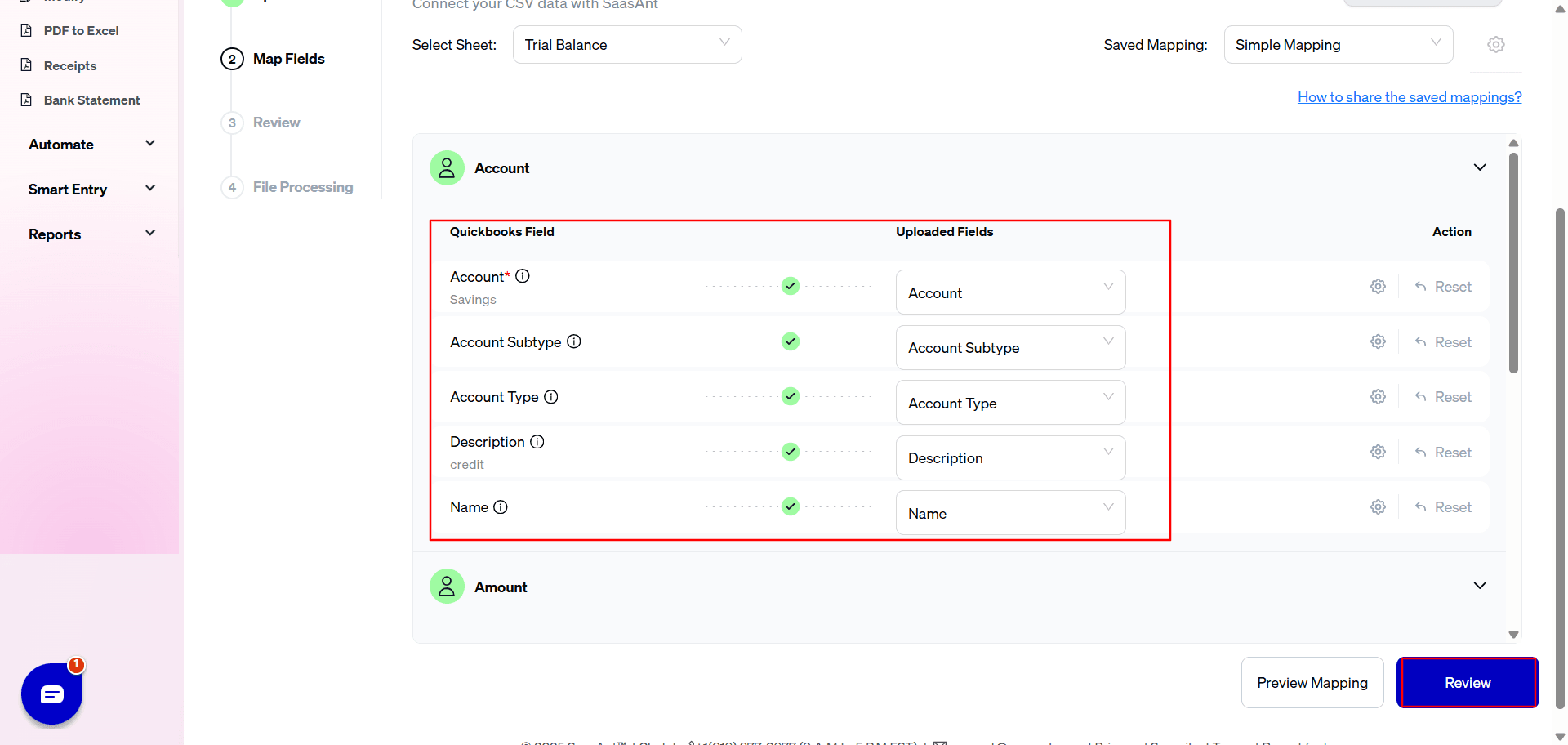Click the Uploaded Fields column header
This screenshot has height=745, width=1568.
[x=945, y=232]
